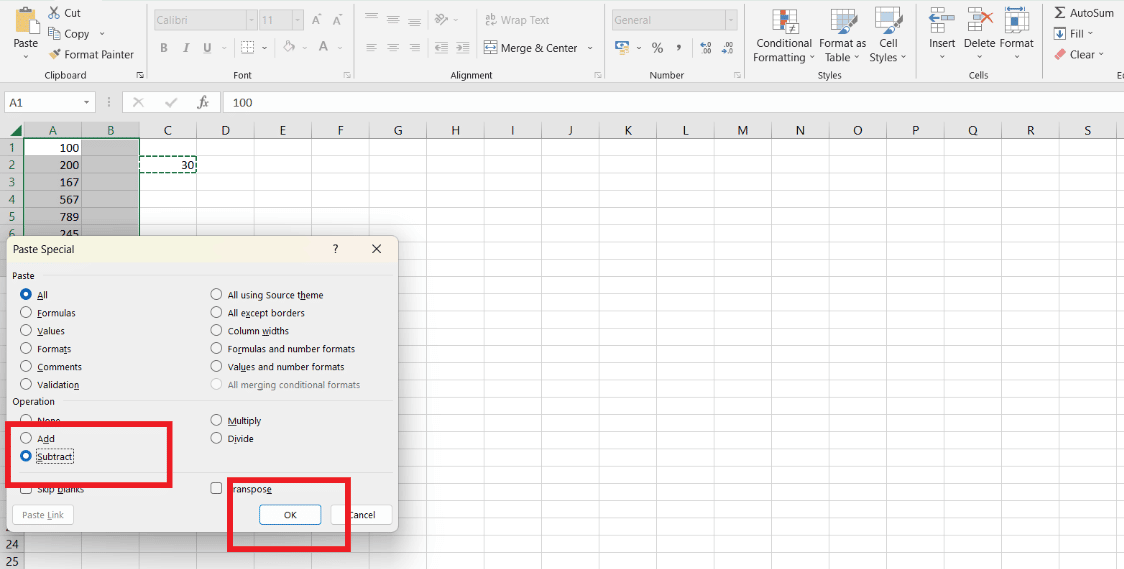Select All except borders option

[216, 312]
